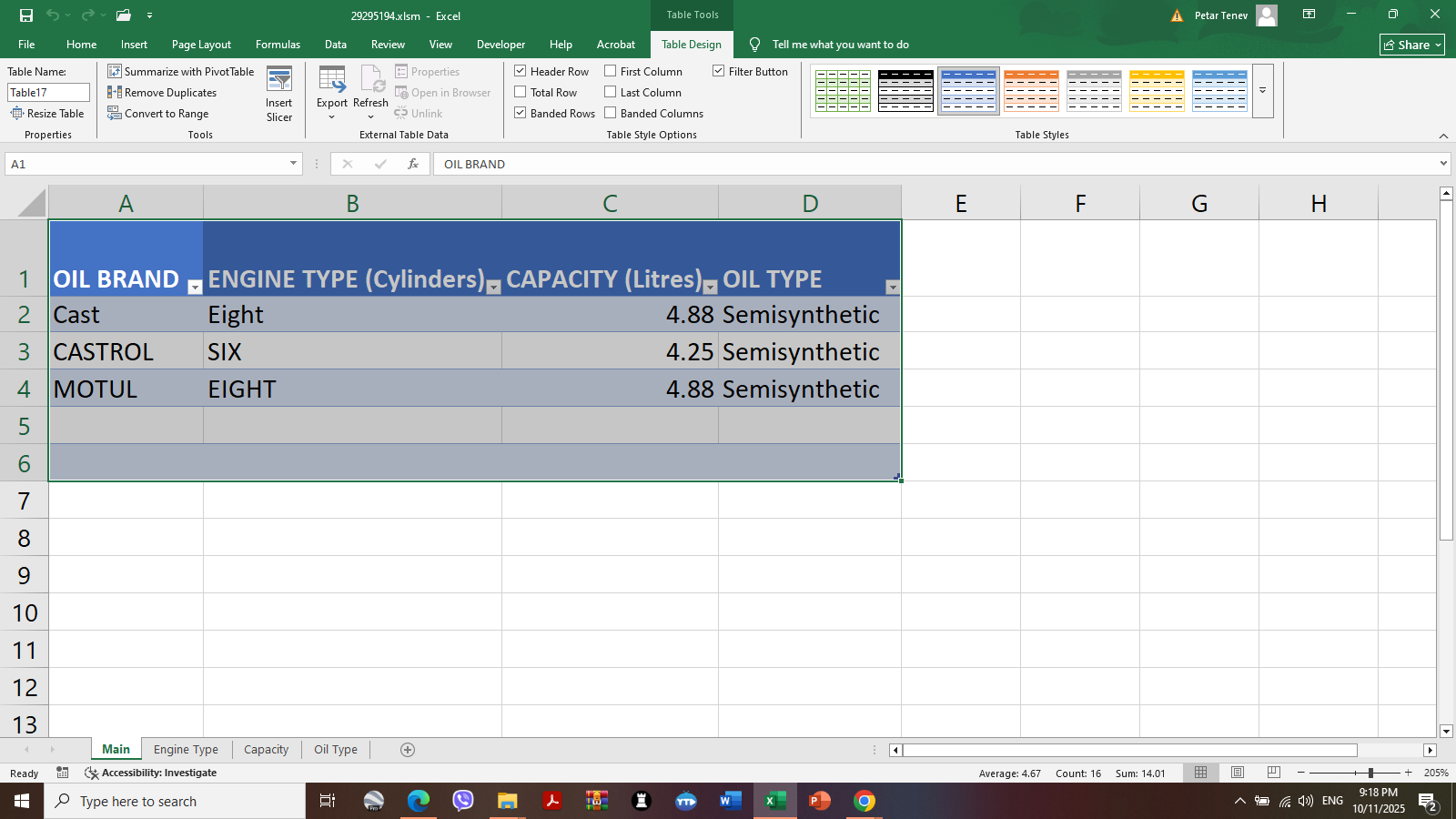Open File Explorer from the taskbar
The image size is (1456, 819).
tap(507, 801)
